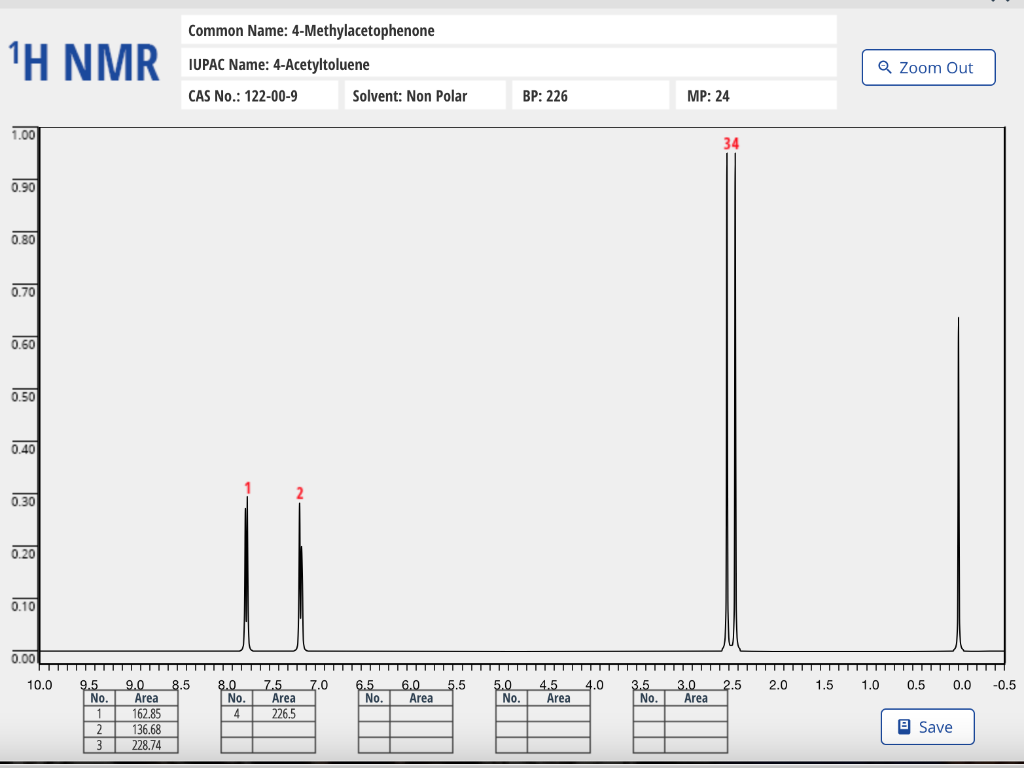Select peak marker 2 near 7.2 ppm
Viewport: 1024px width, 768px height.
(x=299, y=492)
